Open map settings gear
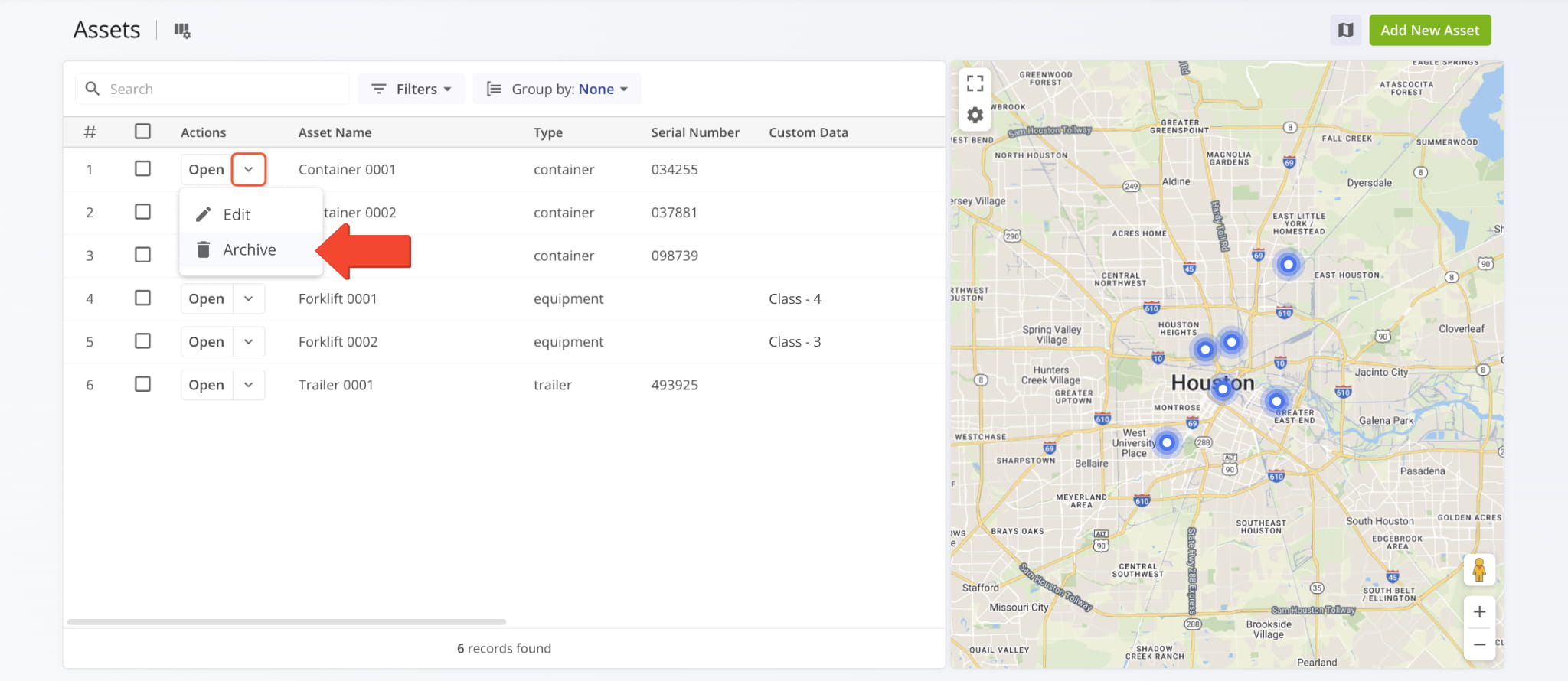Screen dimensions: 1568x681 [975, 116]
